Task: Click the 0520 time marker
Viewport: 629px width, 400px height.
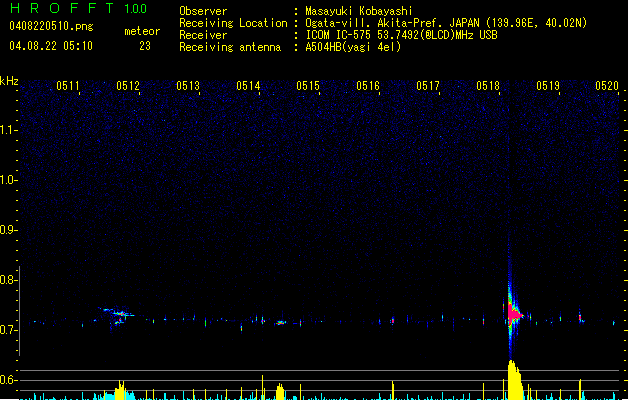Action: (607, 86)
